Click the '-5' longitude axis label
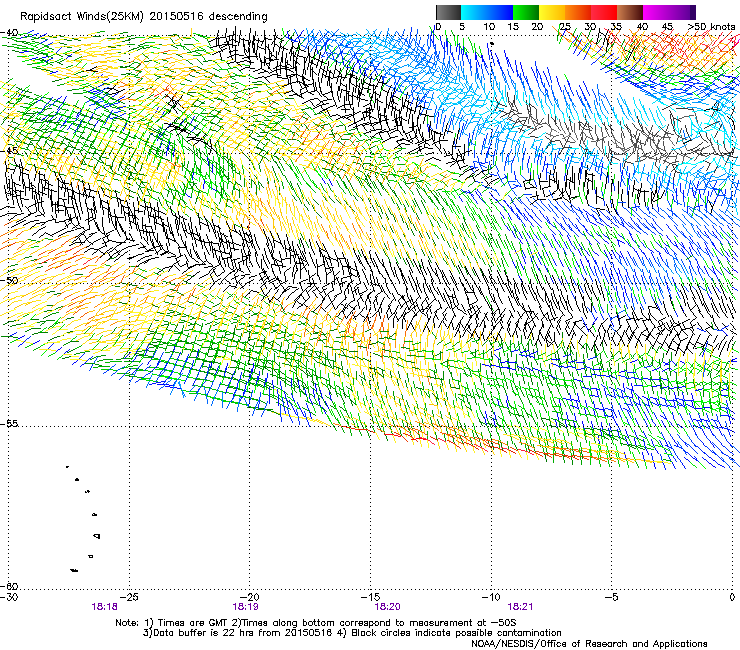740x650 pixels. click(x=612, y=597)
